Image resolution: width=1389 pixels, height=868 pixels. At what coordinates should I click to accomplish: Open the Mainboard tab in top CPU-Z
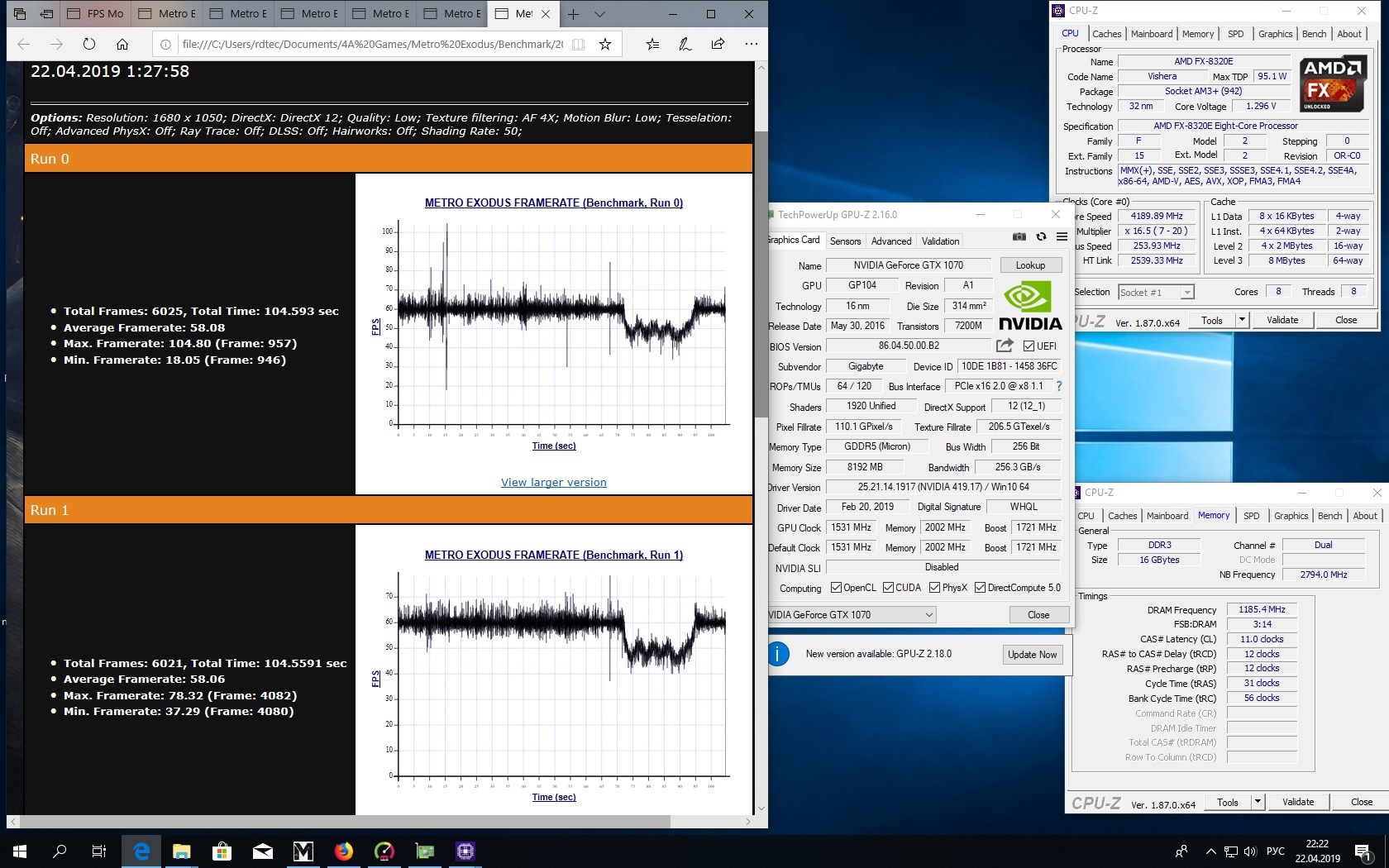point(1151,34)
